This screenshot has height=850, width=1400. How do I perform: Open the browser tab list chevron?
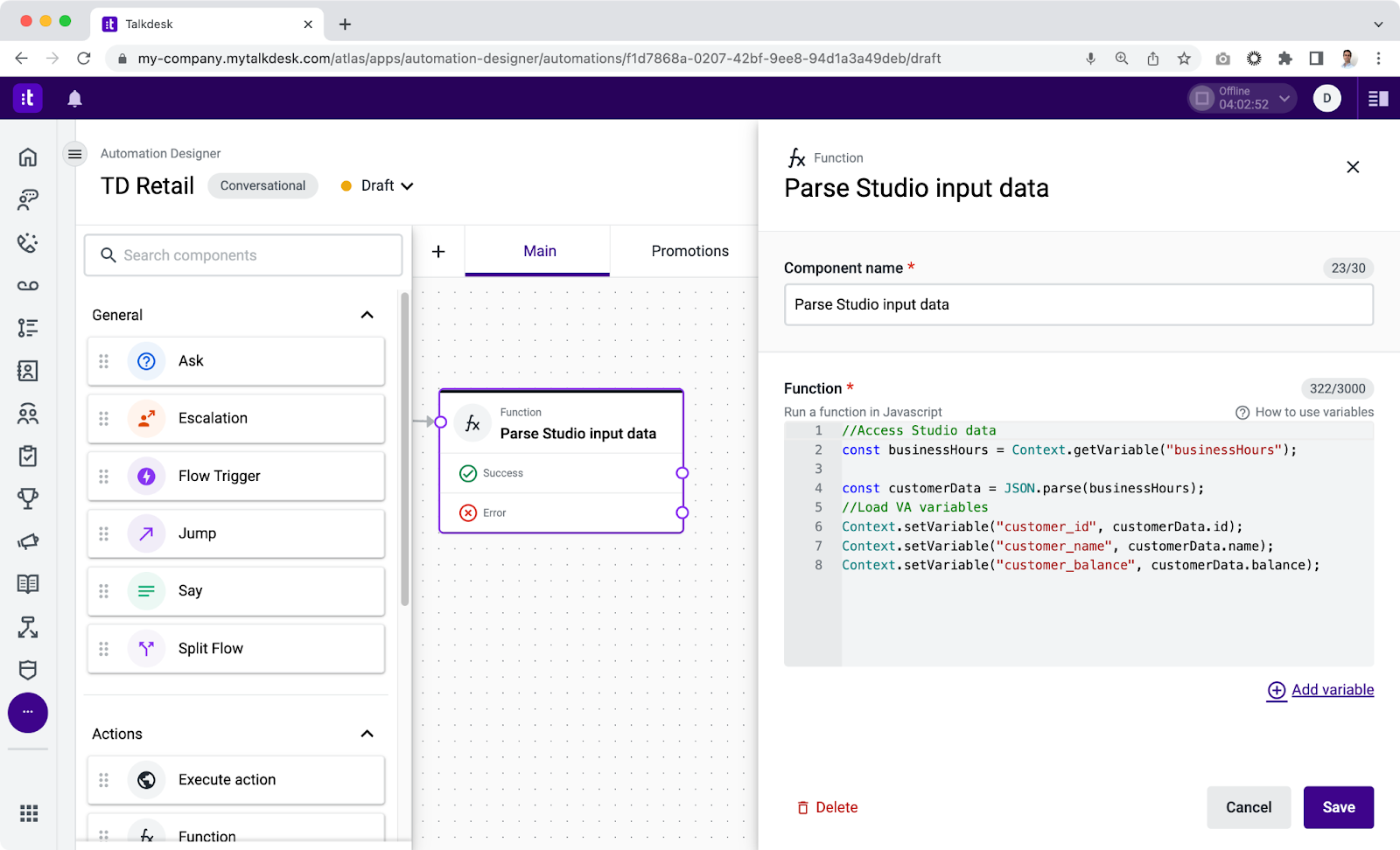[x=1378, y=24]
